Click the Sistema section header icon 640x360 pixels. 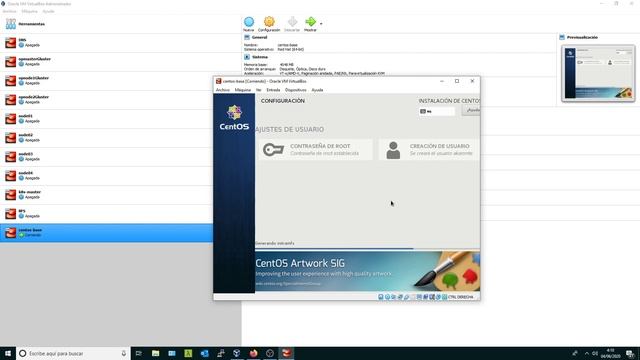tap(247, 57)
